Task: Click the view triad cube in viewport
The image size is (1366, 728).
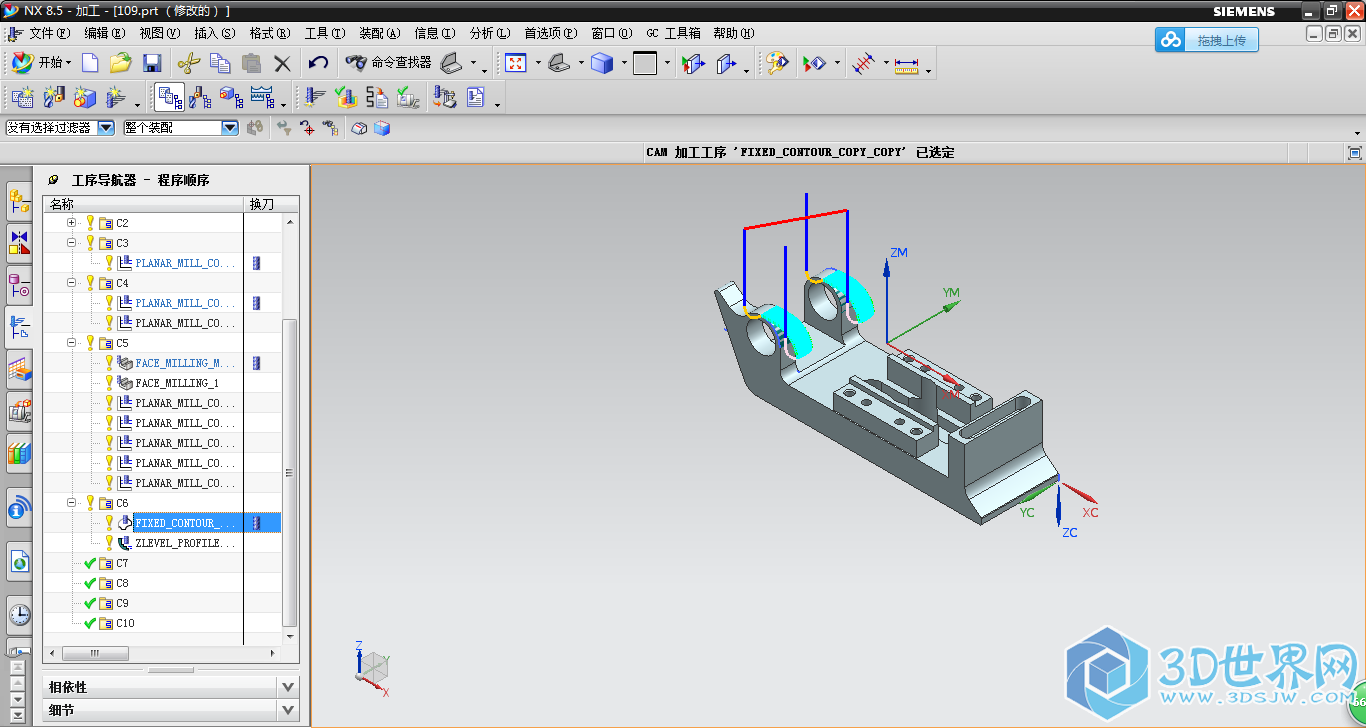Action: tap(373, 666)
